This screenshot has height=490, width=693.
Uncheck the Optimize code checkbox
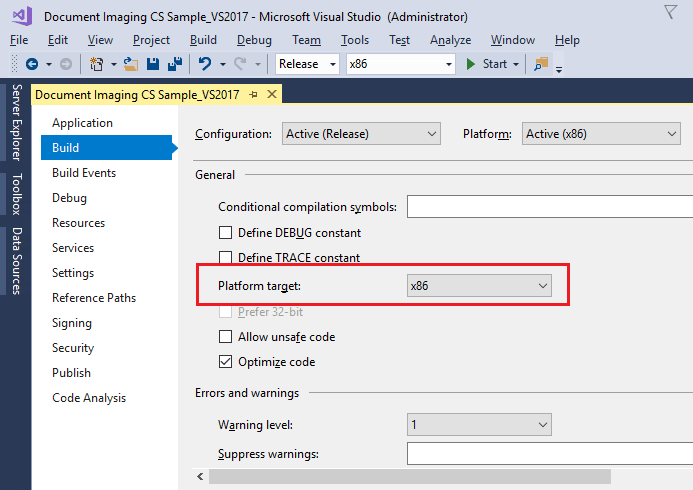point(225,362)
